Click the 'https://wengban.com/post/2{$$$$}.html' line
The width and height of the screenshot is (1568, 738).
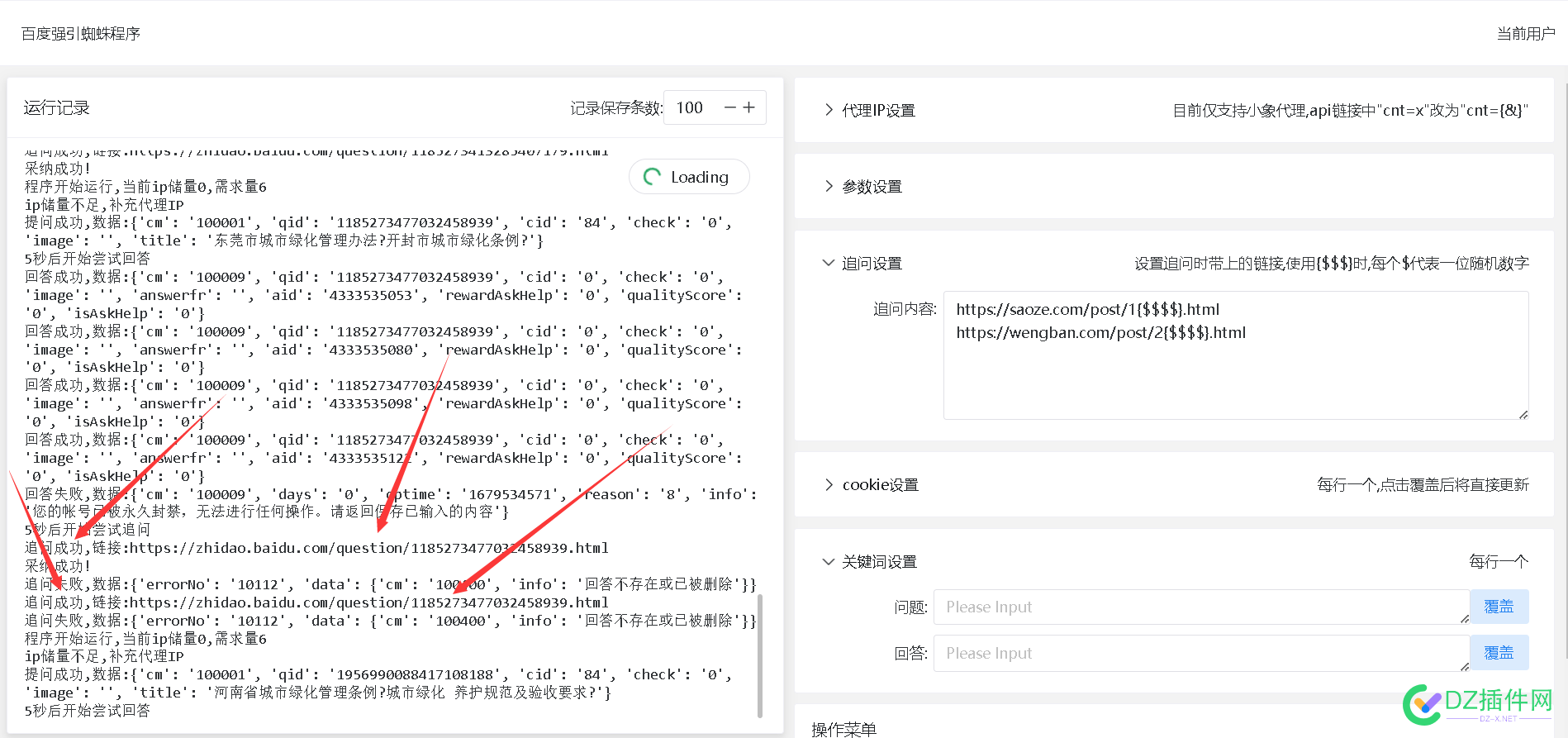(x=1100, y=333)
